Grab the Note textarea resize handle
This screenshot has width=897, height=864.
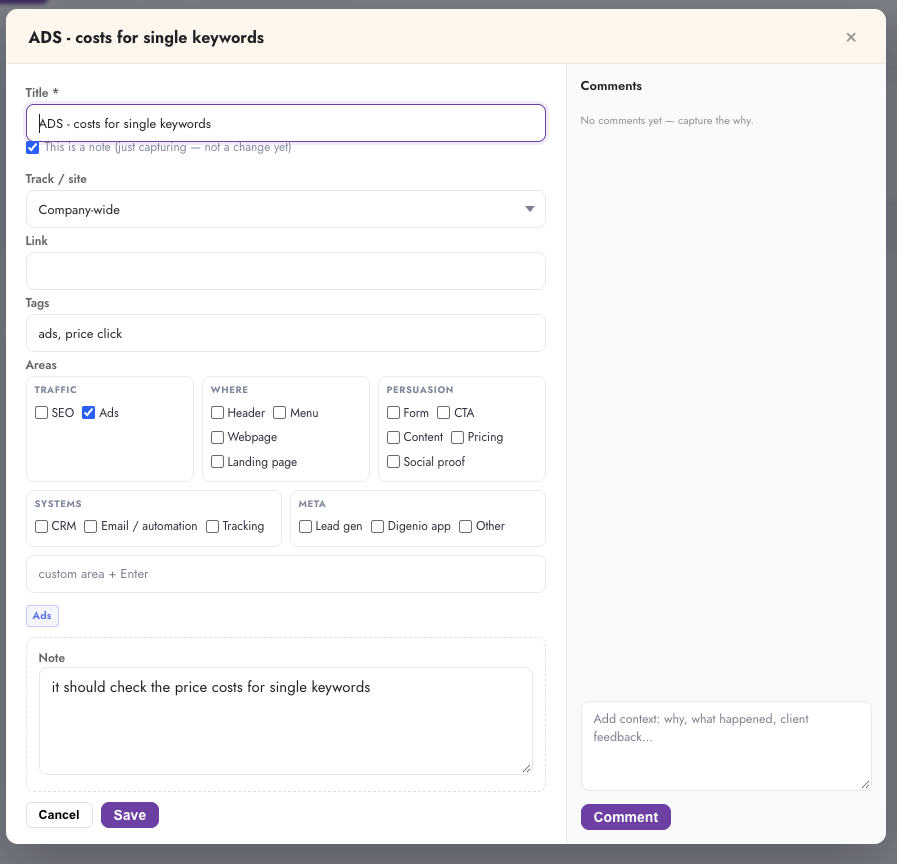click(x=526, y=768)
